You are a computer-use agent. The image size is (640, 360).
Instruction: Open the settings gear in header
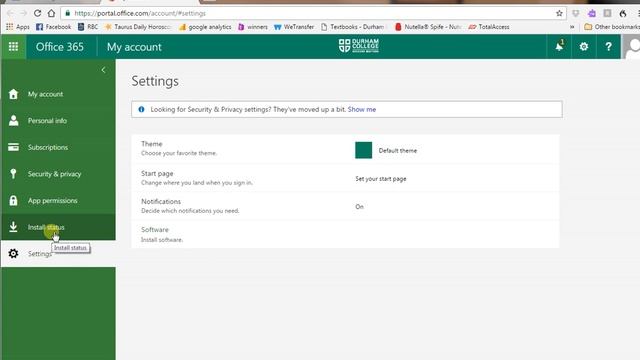point(584,47)
